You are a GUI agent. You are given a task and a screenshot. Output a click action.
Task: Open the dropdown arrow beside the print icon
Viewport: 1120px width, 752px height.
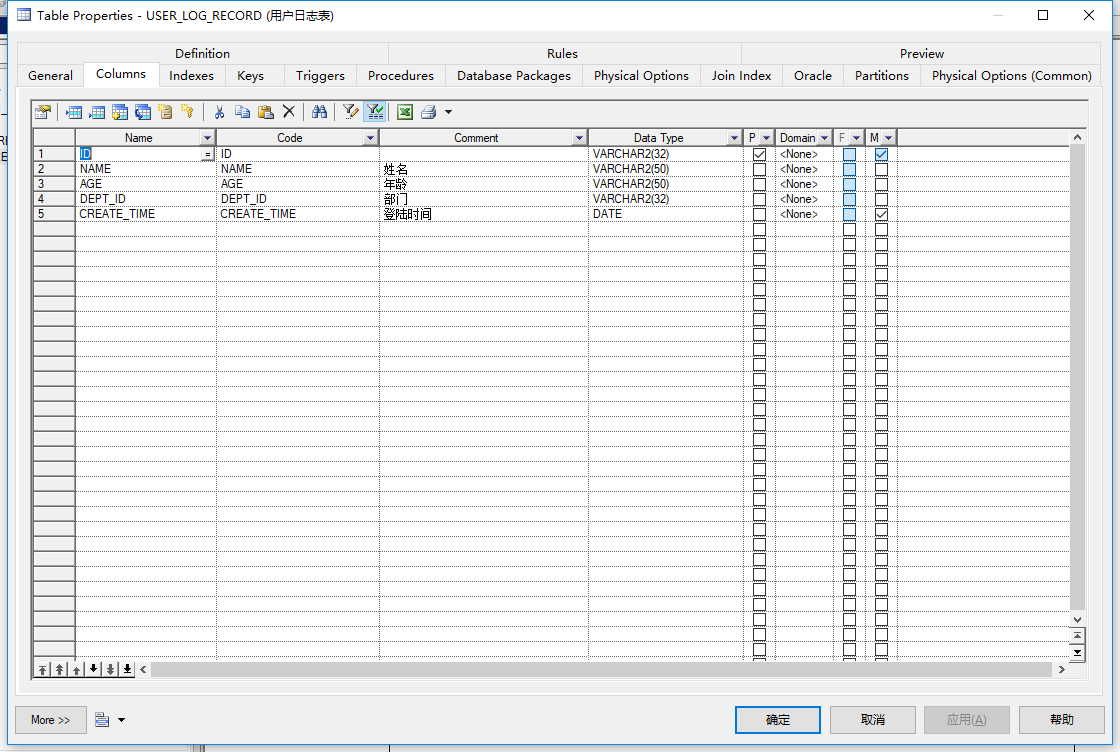coord(449,112)
